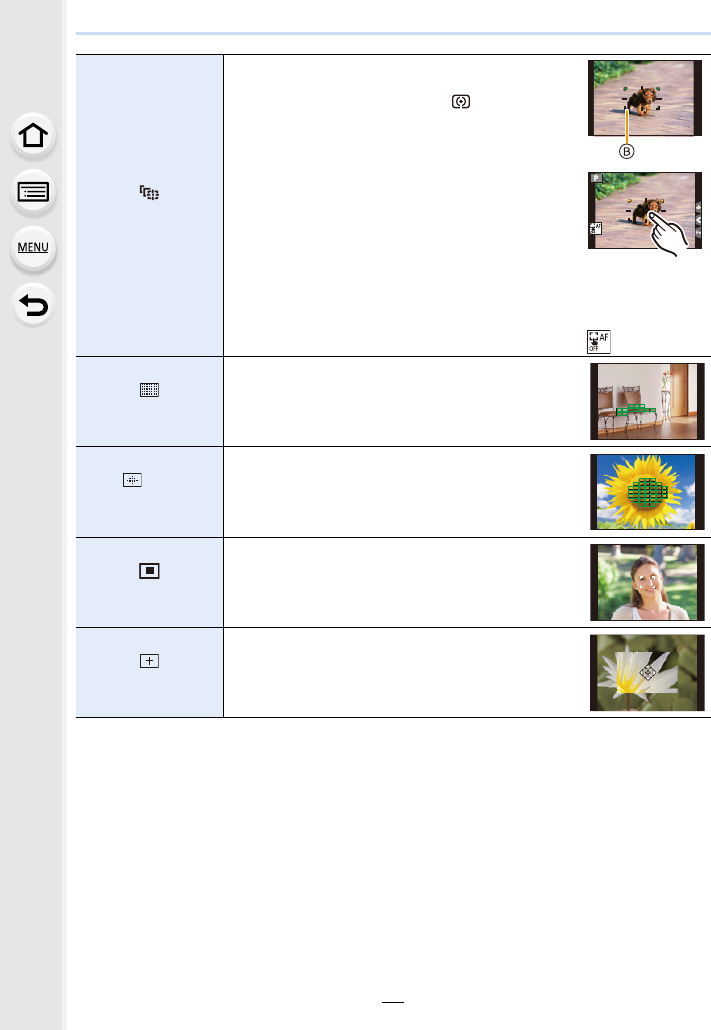Click the 49-Area AF grid icon

tap(149, 390)
